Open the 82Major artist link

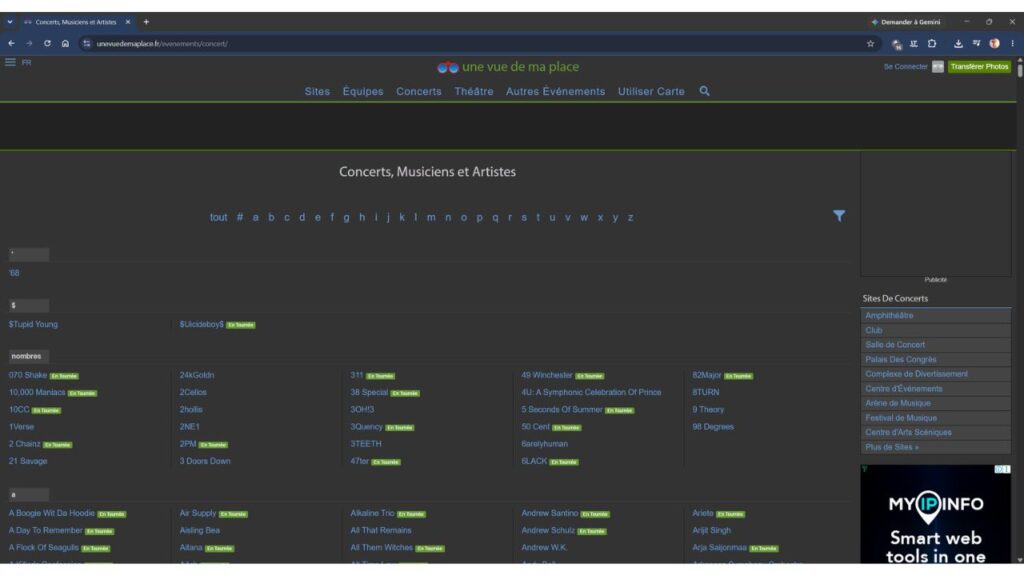(x=707, y=375)
